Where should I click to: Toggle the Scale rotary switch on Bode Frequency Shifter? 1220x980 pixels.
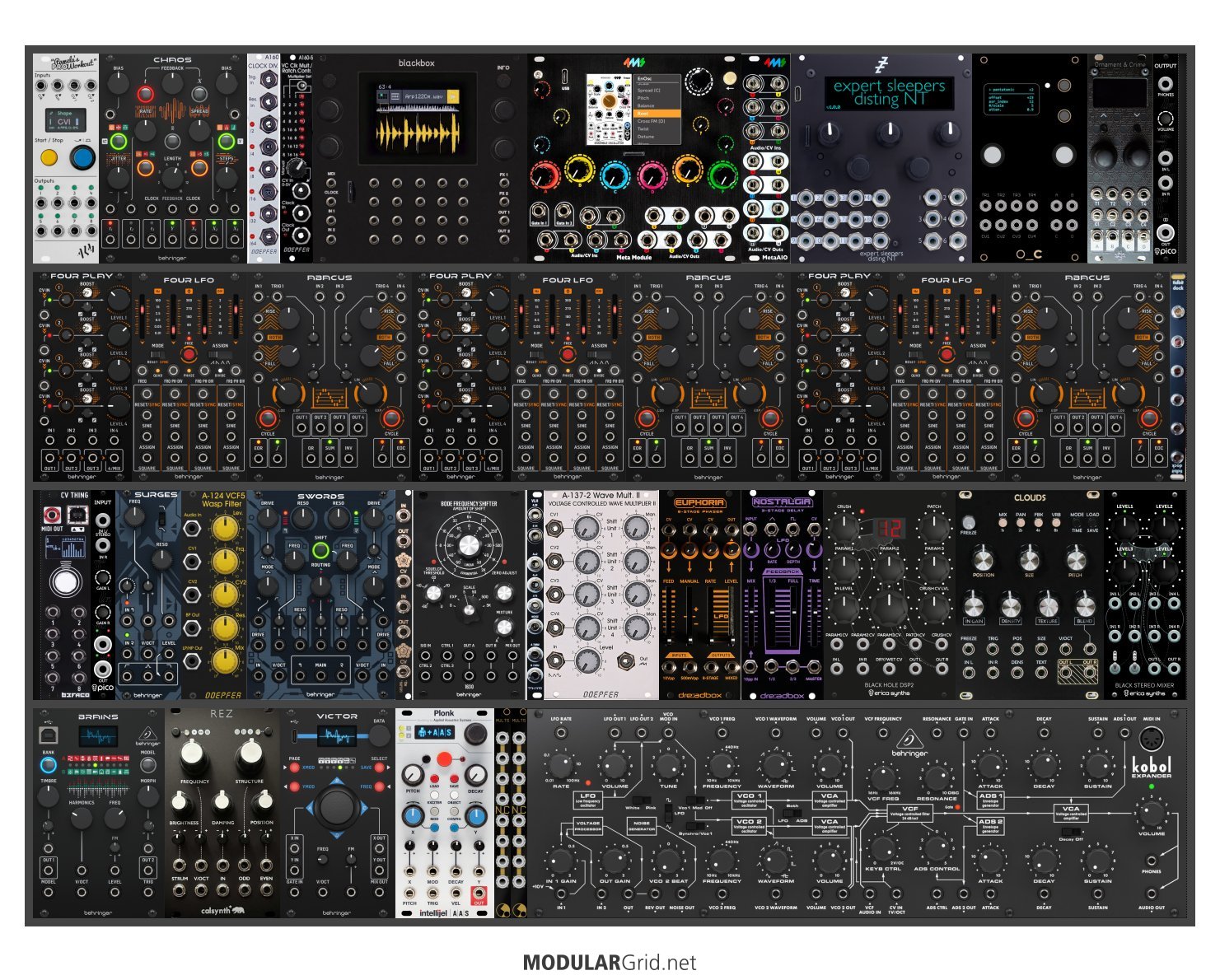point(469,609)
